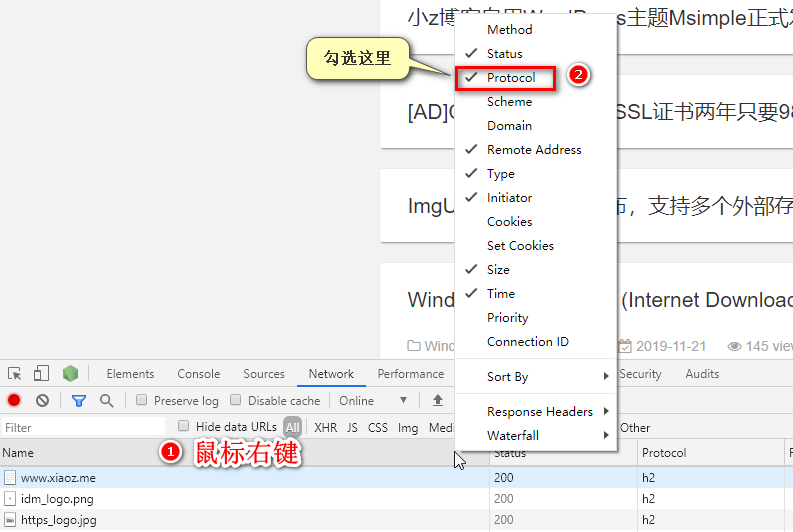Filter requests by XHR type
This screenshot has width=793, height=532.
[x=325, y=428]
